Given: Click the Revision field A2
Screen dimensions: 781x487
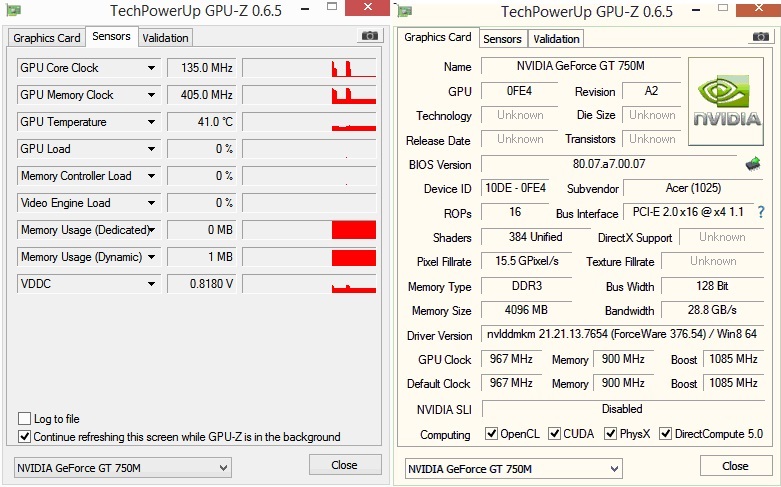Looking at the screenshot, I should [651, 91].
